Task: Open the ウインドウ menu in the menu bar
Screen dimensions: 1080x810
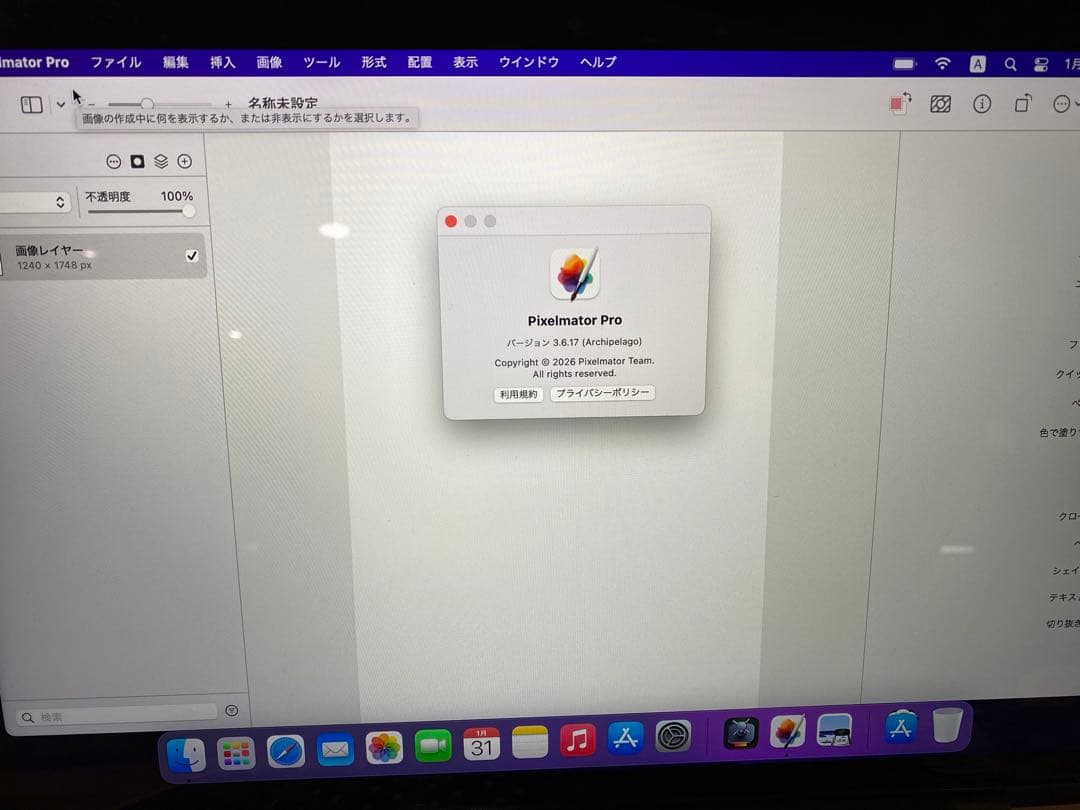Action: tap(527, 62)
